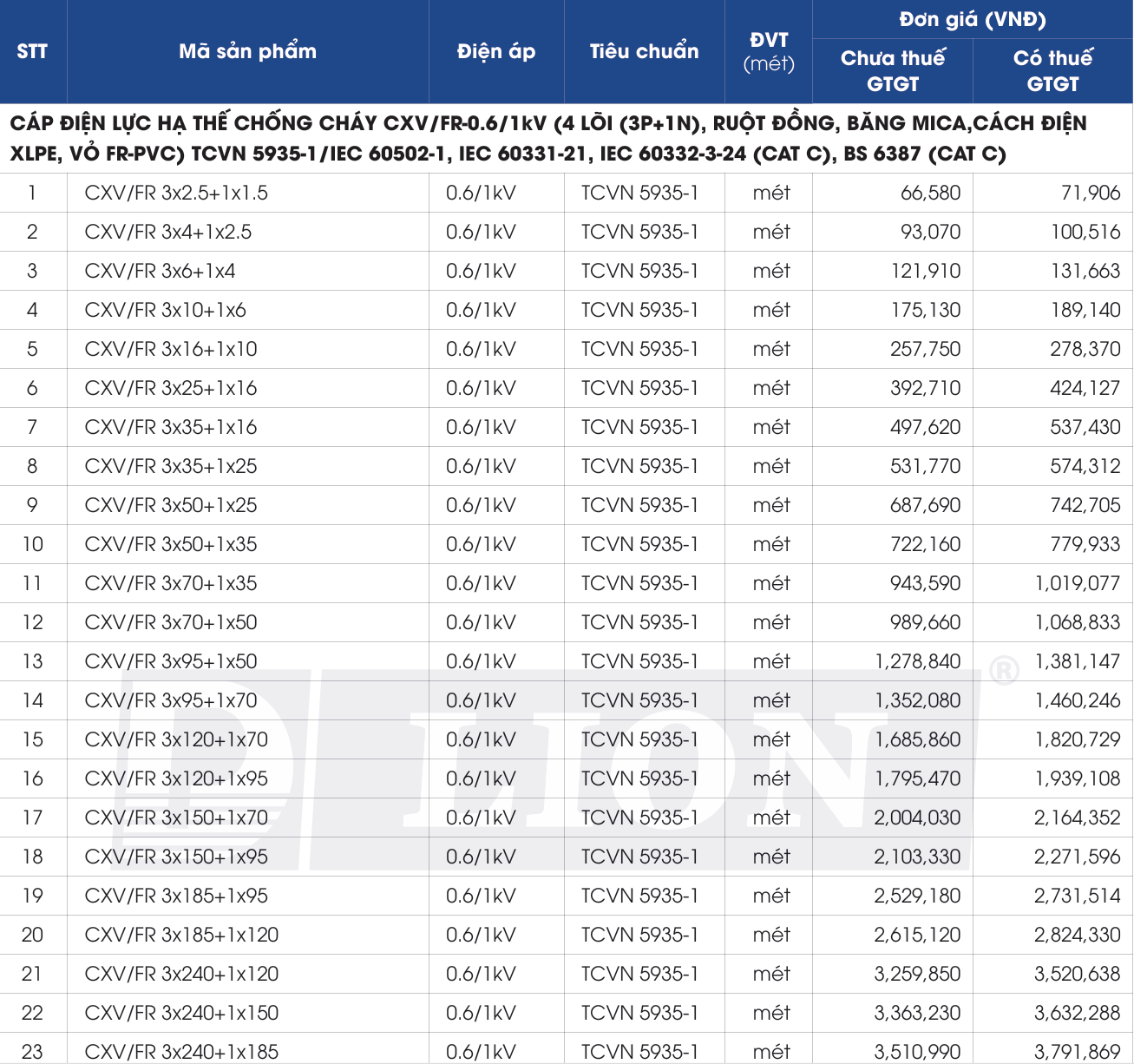Click the pre-tax price 392,710

click(x=925, y=388)
